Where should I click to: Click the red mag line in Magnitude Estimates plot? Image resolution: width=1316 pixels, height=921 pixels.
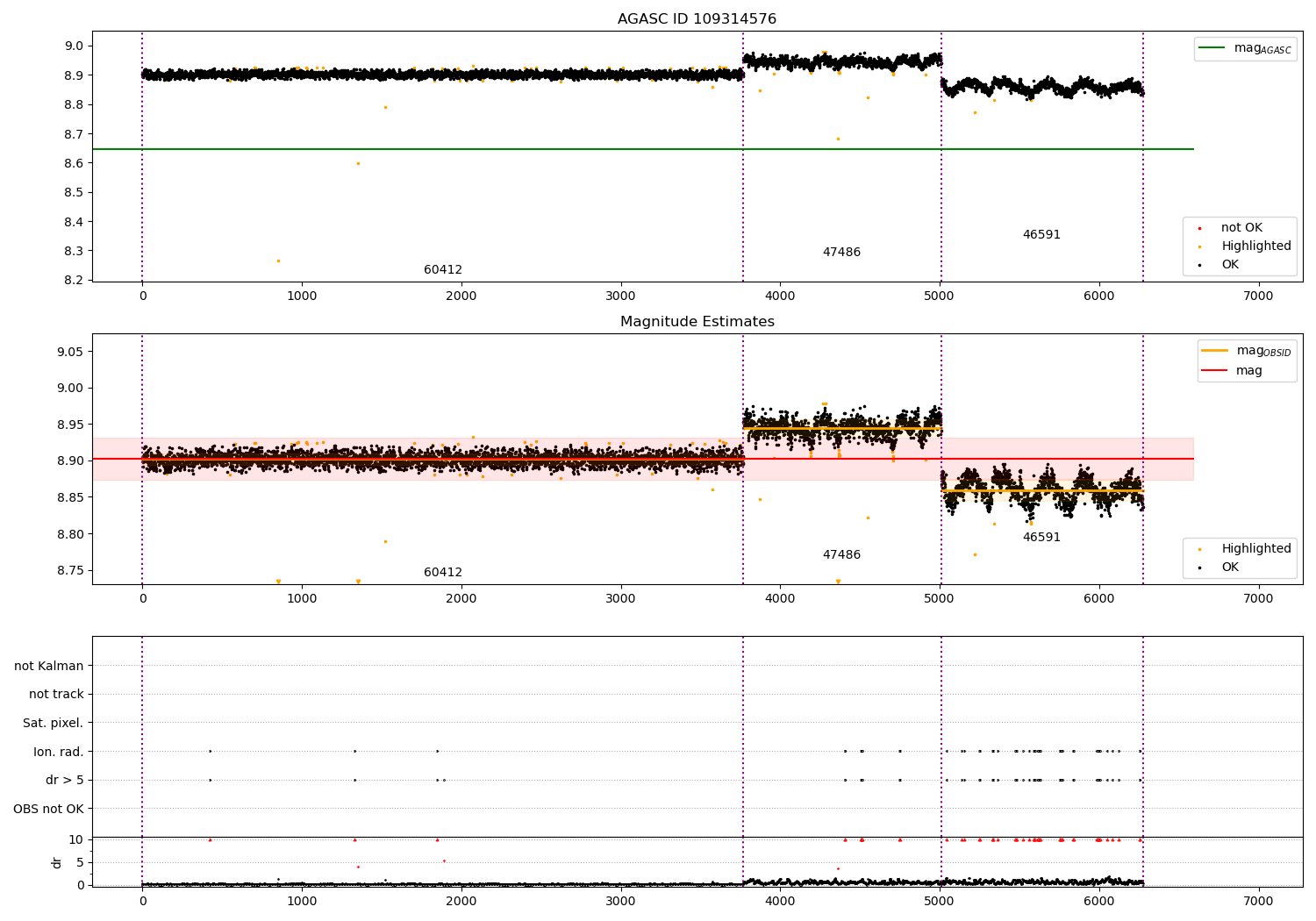pyautogui.click(x=642, y=459)
